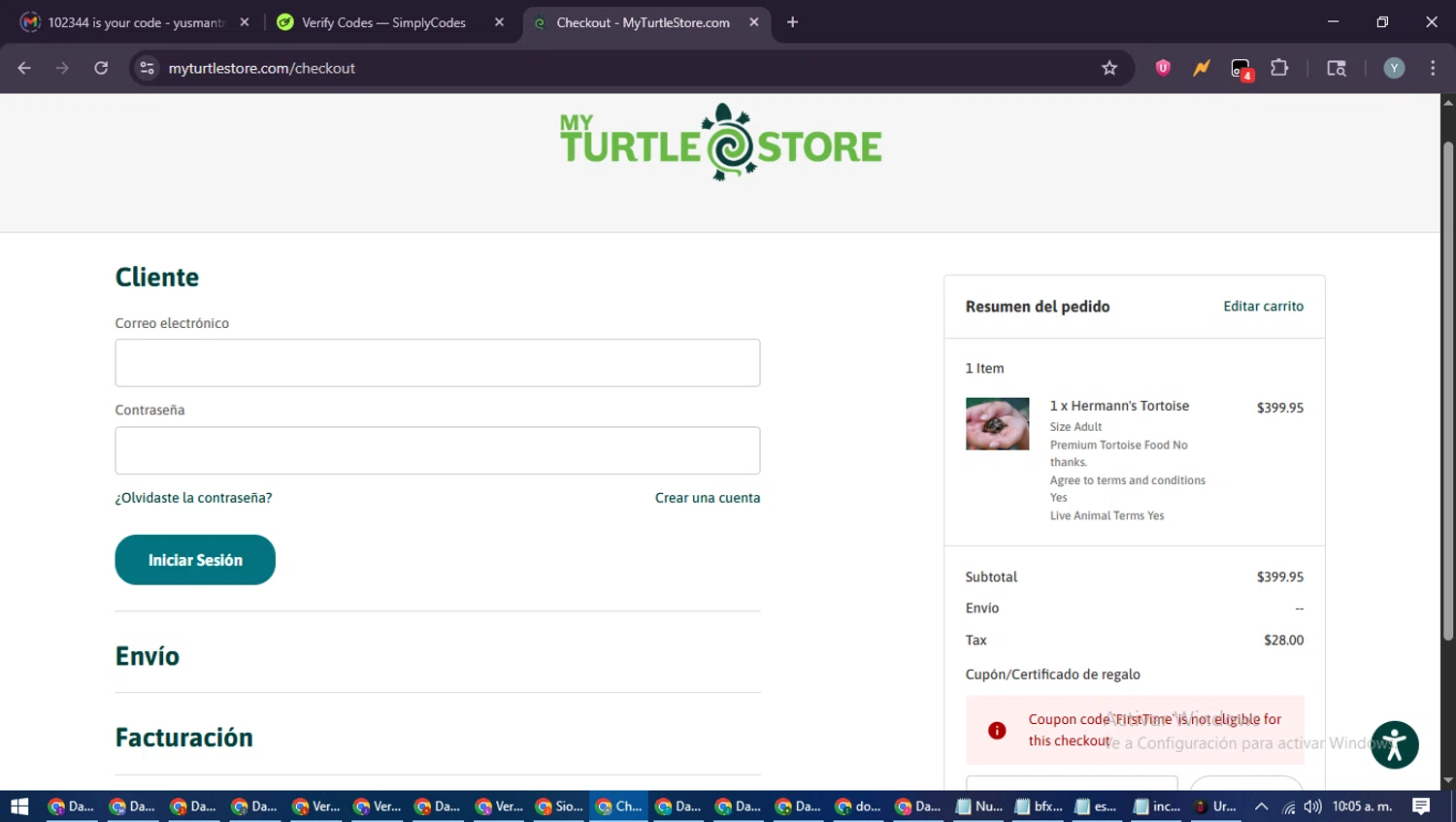The height and width of the screenshot is (822, 1456).
Task: Open the 'inc...' Notepad taskbar item
Action: pos(1157,806)
